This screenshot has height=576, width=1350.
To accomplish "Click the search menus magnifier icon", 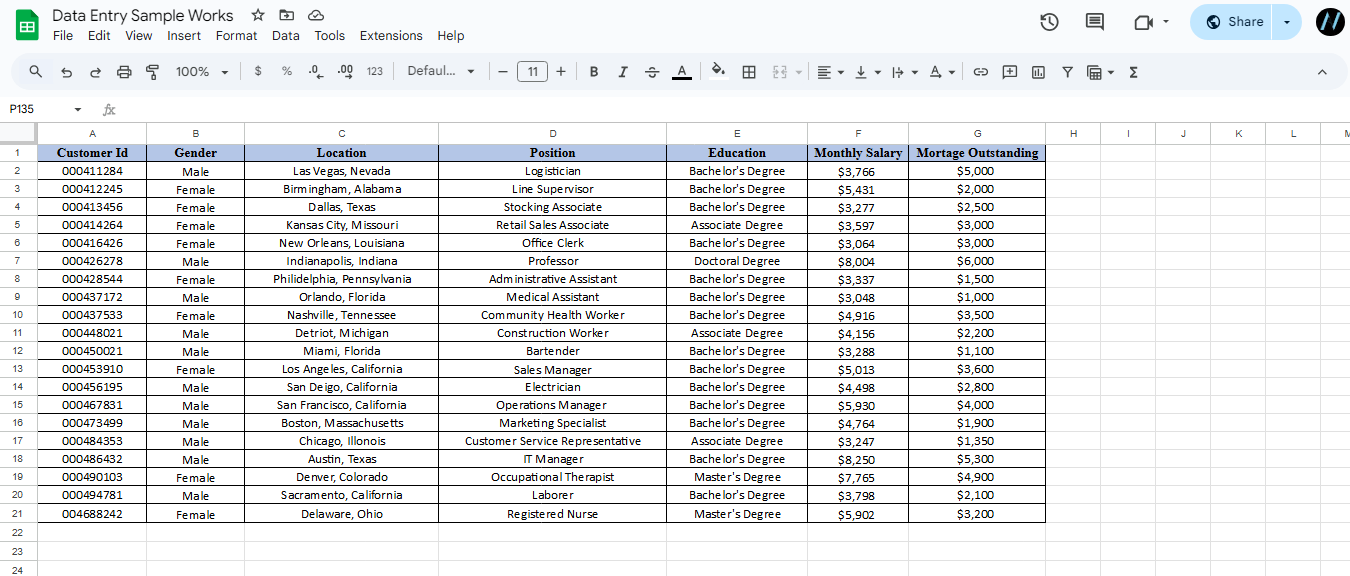I will click(x=36, y=72).
